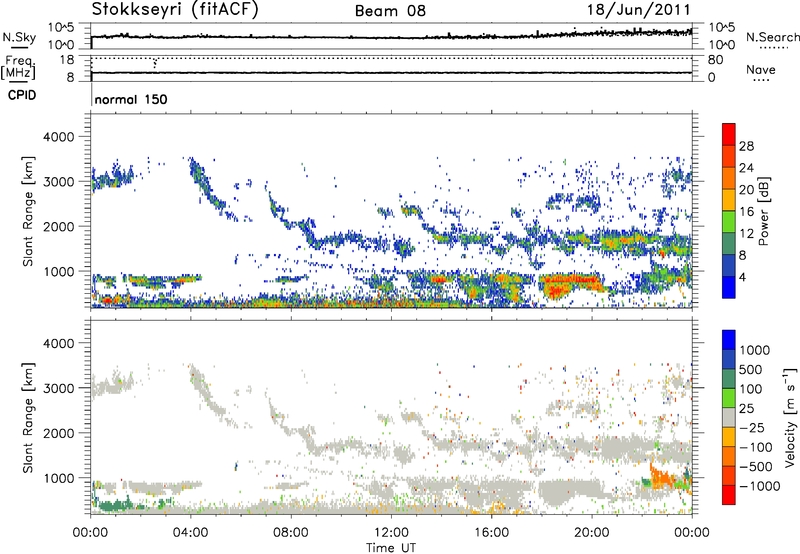Click the '-1000' tick on Velocity color bar
The height and width of the screenshot is (554, 800).
(760, 486)
